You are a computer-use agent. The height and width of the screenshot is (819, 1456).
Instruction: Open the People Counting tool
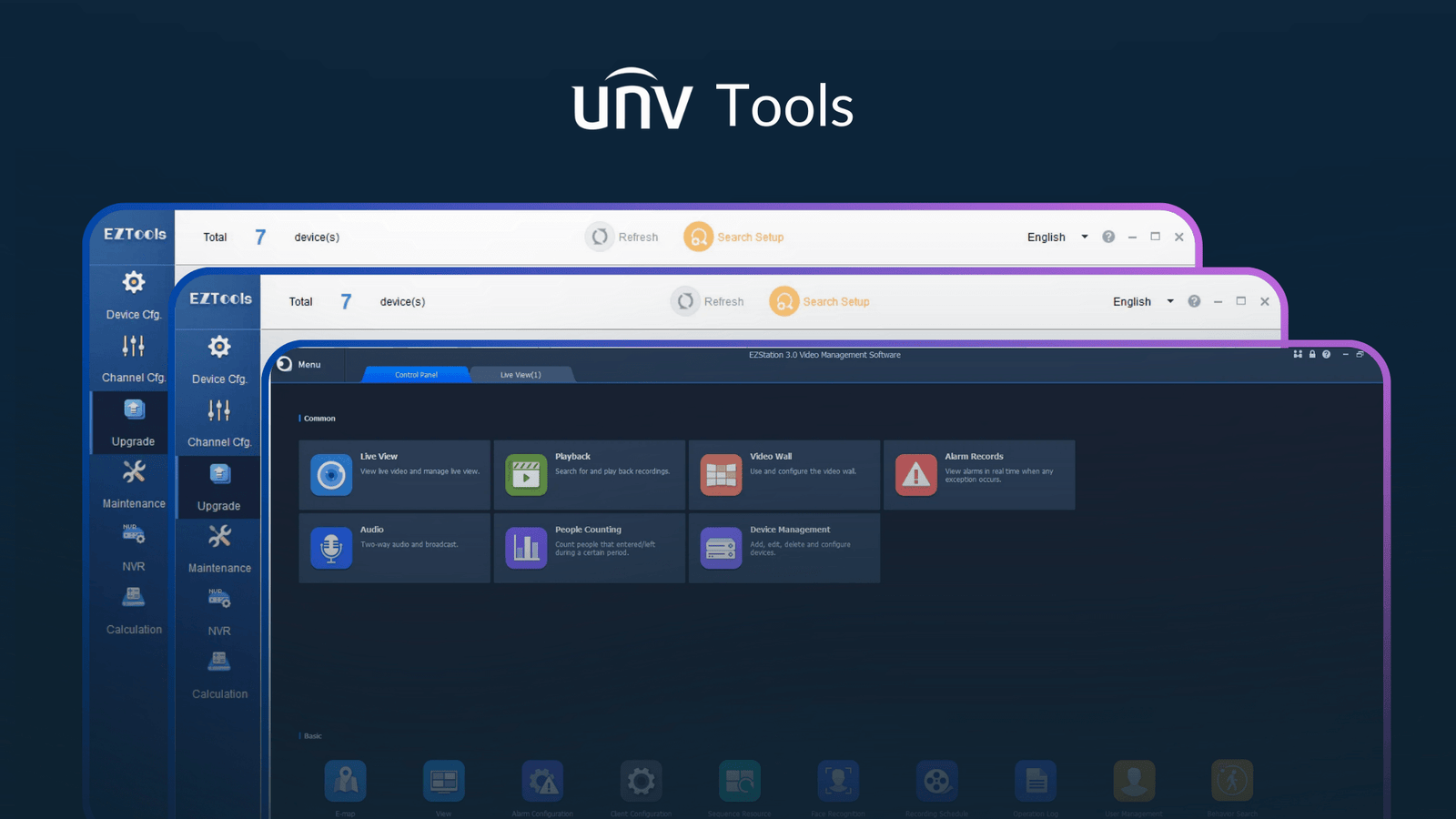pos(590,547)
